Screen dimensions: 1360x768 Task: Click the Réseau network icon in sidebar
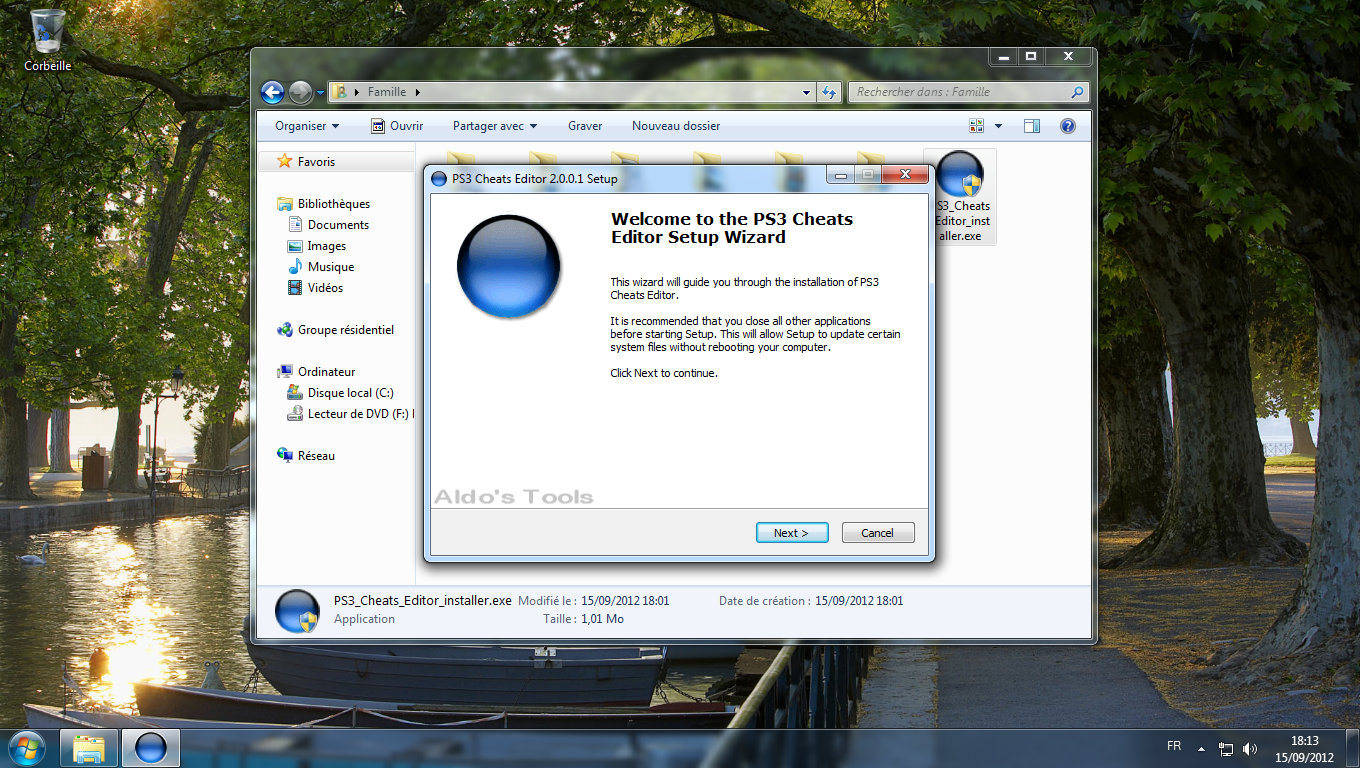click(285, 456)
